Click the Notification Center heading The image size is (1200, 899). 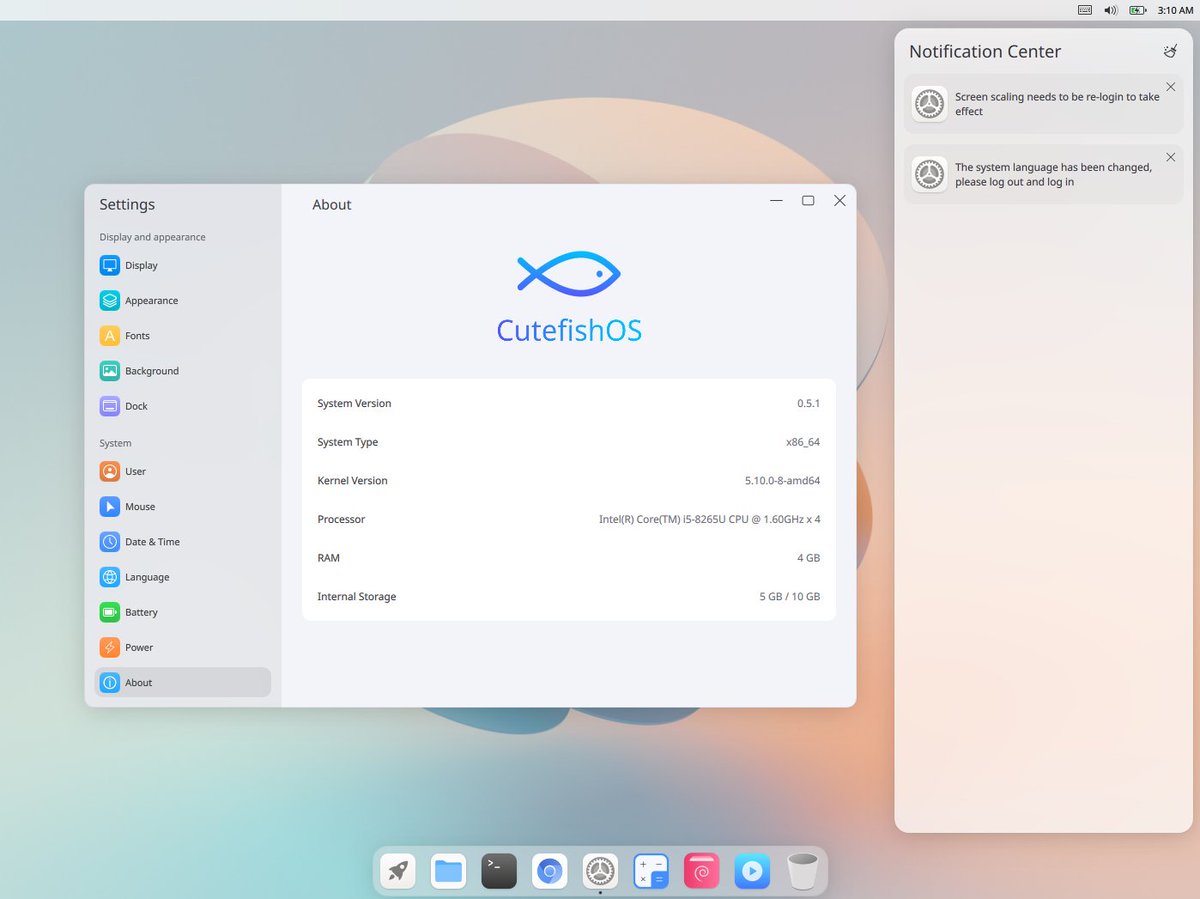coord(985,52)
